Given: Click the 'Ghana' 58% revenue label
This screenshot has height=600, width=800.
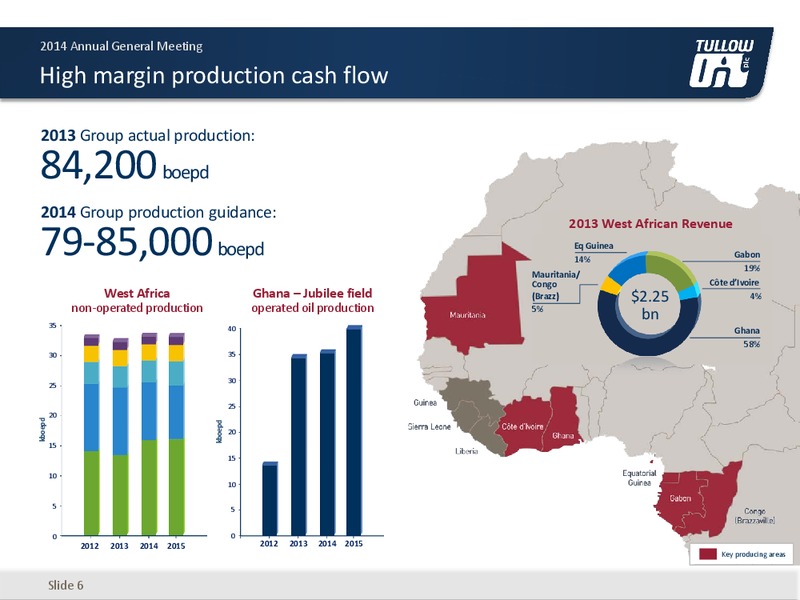Looking at the screenshot, I should pyautogui.click(x=747, y=337).
